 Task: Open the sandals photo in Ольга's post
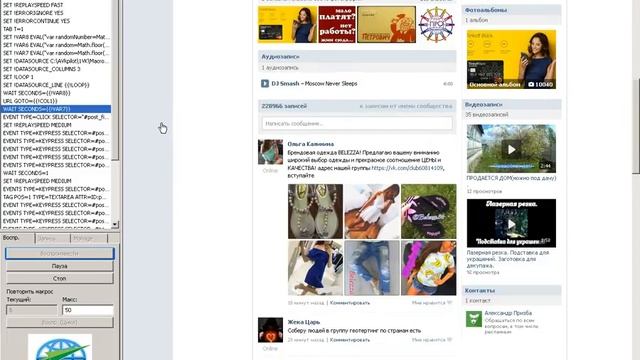pos(315,211)
